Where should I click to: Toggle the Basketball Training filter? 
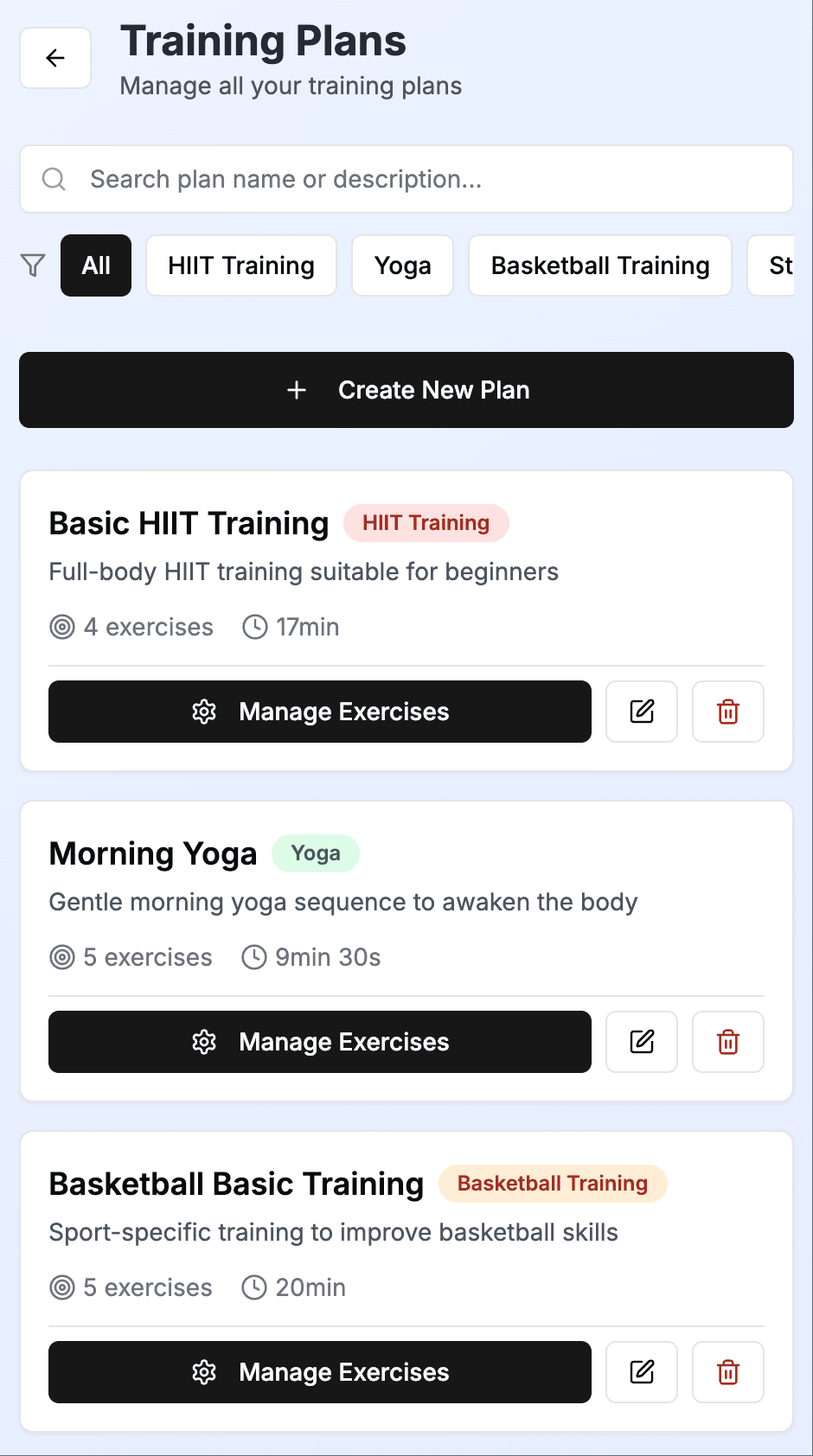tap(599, 265)
